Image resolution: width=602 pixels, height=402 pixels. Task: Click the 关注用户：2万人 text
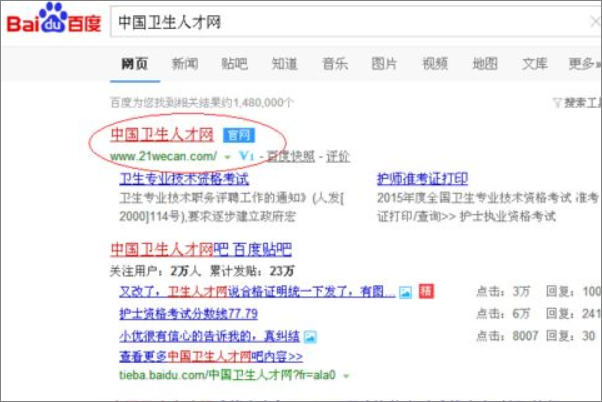(155, 271)
